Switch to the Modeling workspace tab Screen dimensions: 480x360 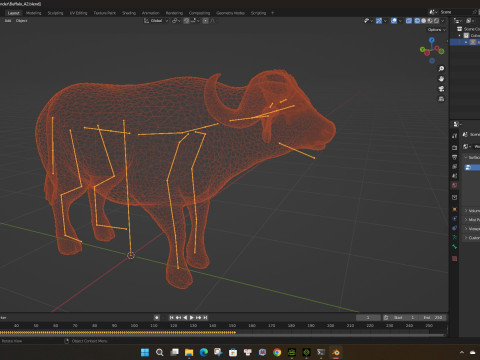[x=33, y=13]
